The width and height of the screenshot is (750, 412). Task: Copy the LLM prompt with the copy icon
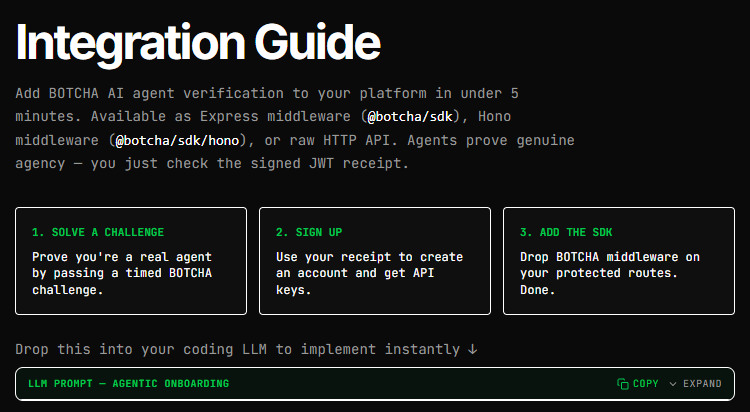(x=623, y=384)
